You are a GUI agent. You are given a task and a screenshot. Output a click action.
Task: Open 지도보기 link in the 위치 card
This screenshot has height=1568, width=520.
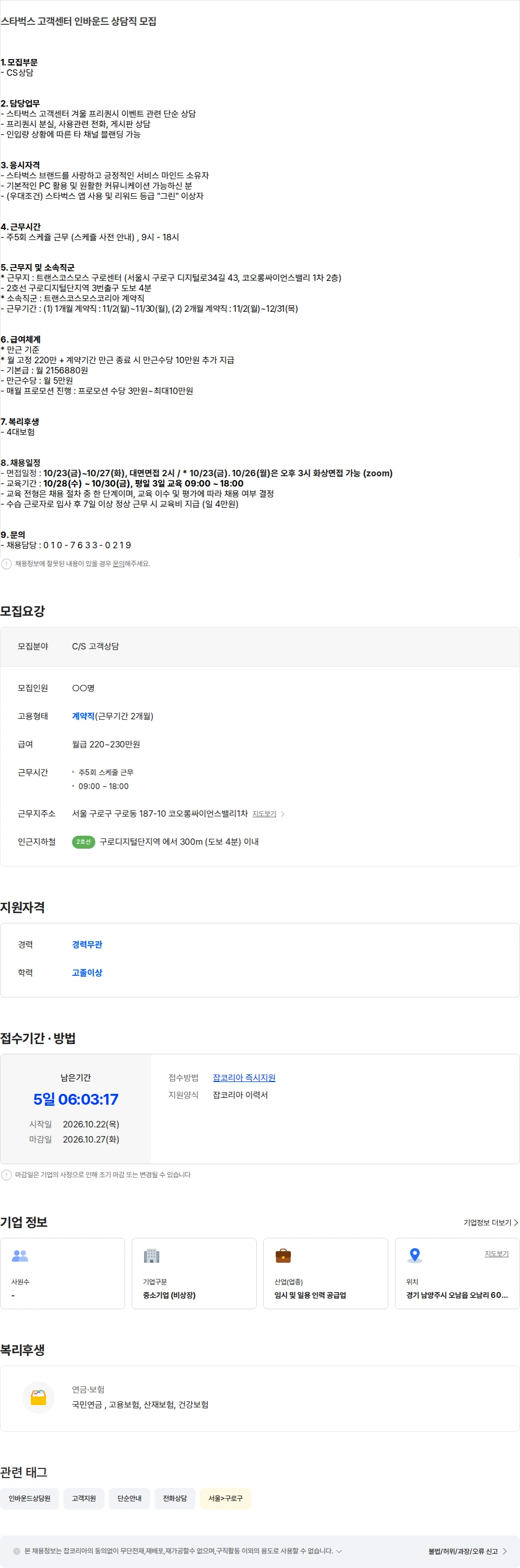pos(496,1254)
